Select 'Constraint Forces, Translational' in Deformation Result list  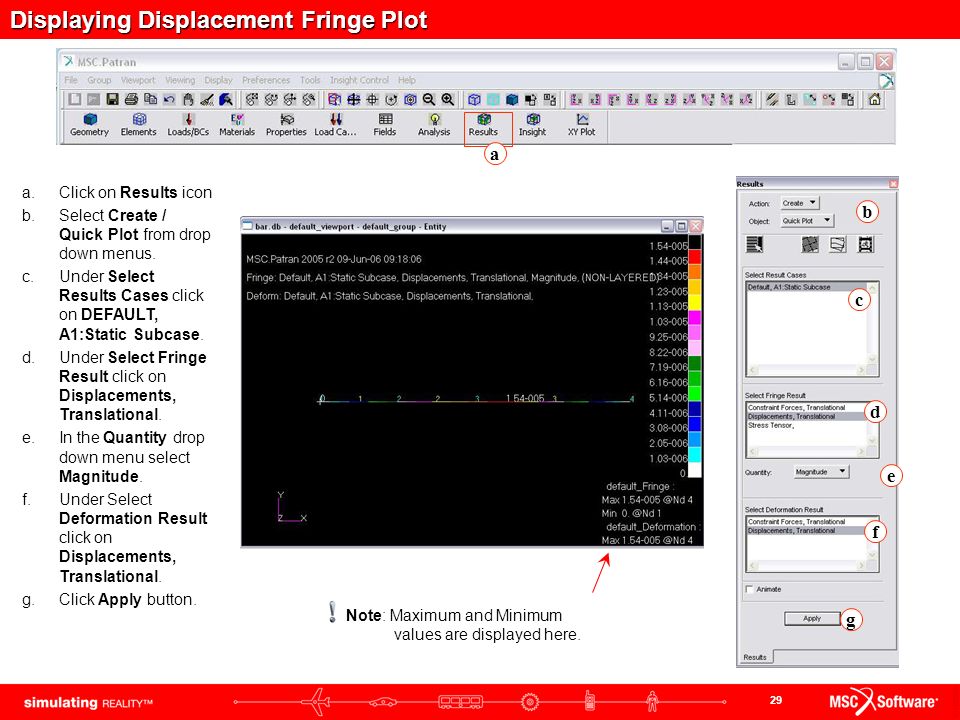[x=807, y=522]
